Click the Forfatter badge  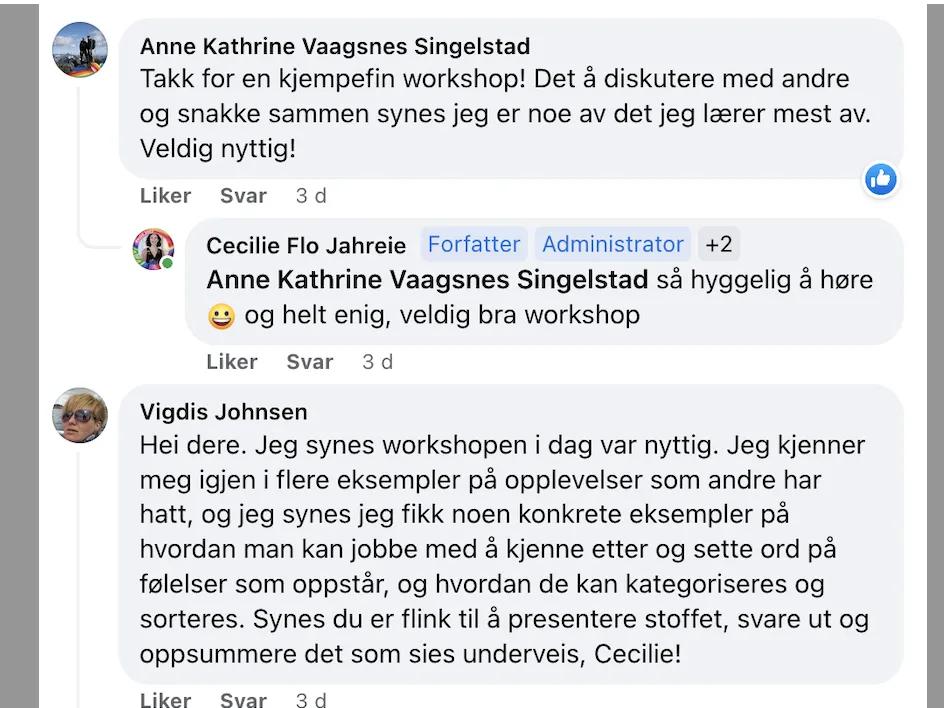474,244
